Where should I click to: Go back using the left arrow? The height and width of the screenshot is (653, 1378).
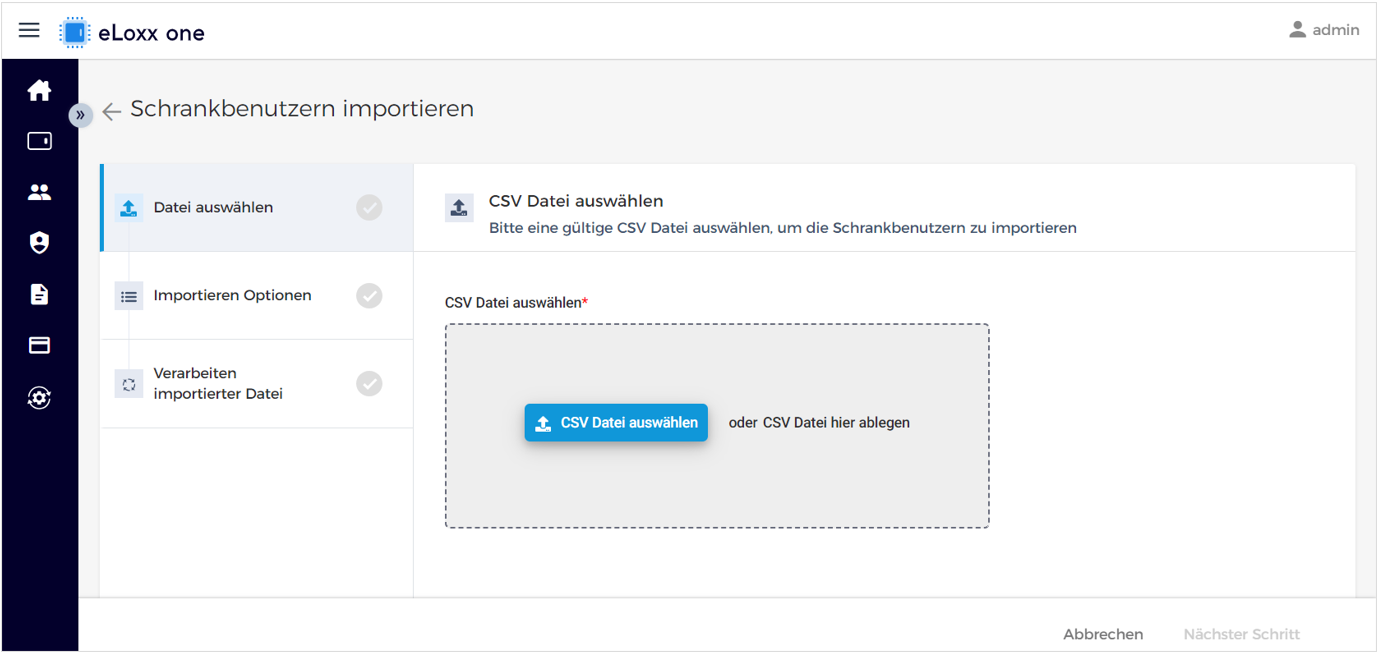[112, 111]
